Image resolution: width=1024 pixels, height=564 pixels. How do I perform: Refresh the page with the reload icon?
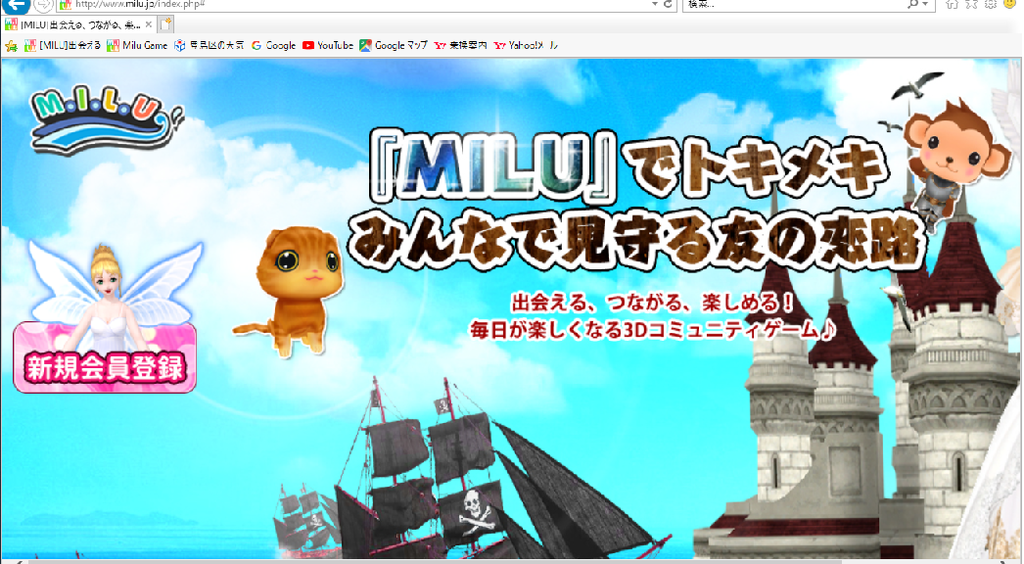coord(667,4)
